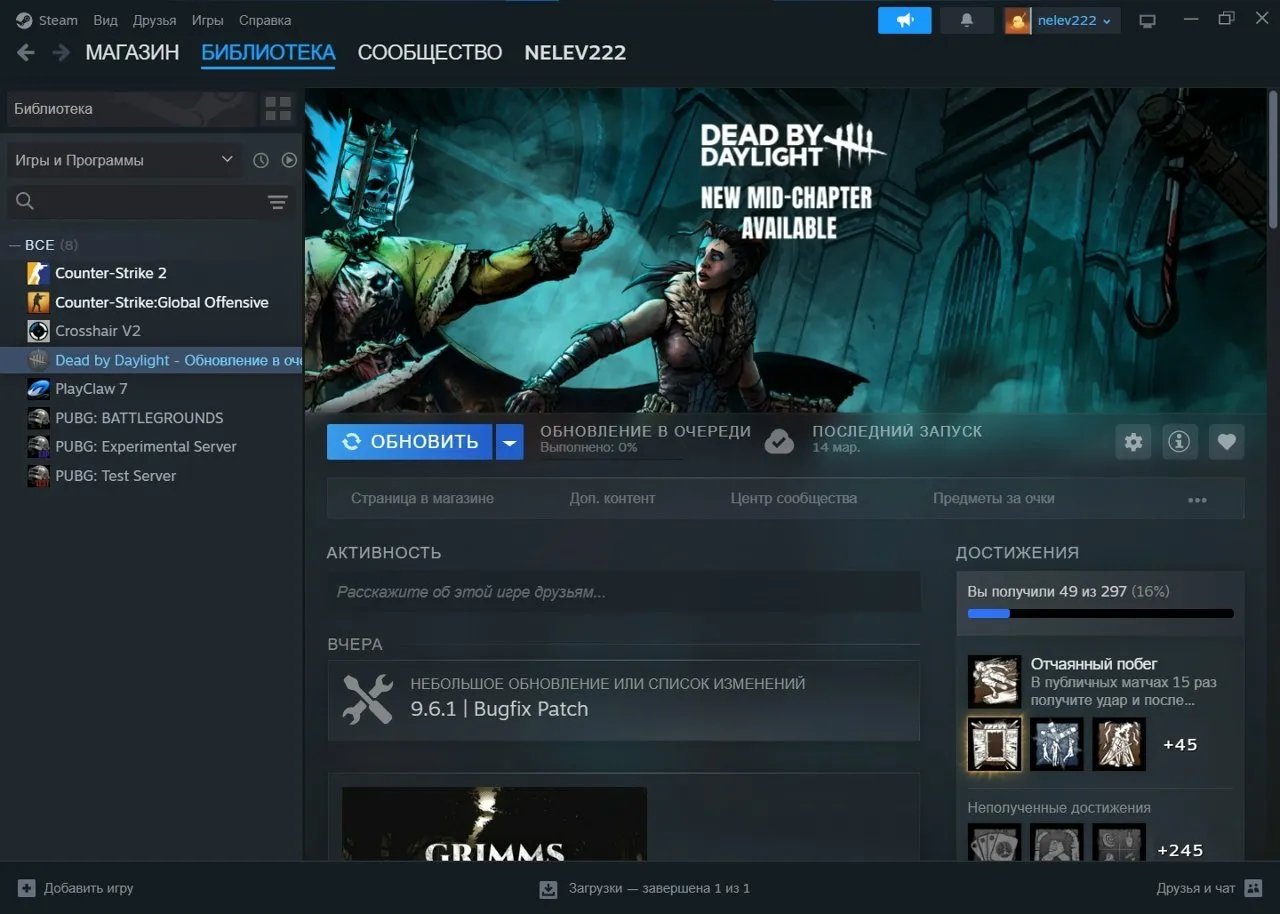1280x914 pixels.
Task: Switch to Big Picture mode icon
Action: tap(1147, 21)
